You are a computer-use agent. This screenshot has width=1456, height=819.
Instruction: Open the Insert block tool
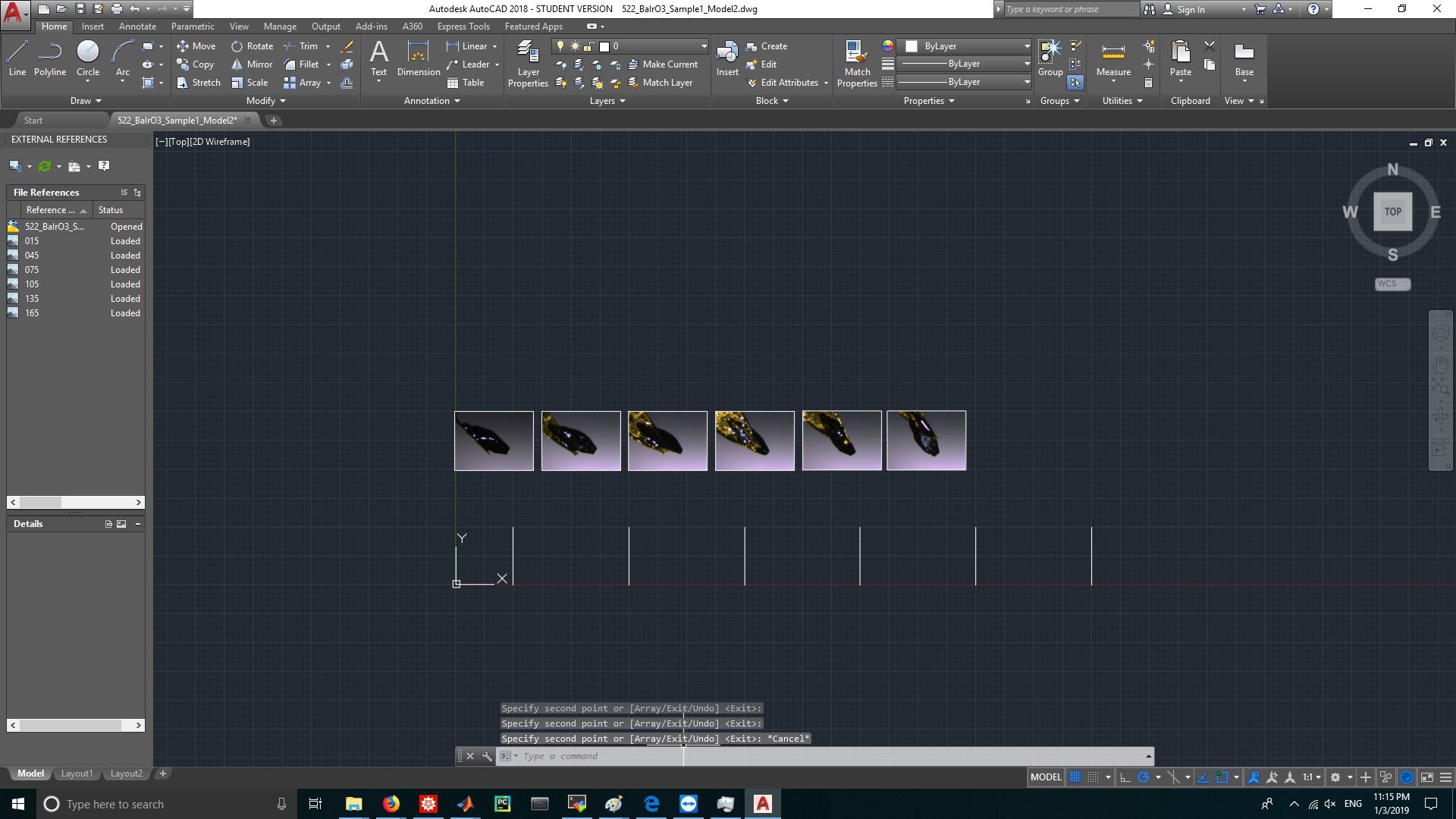point(727,59)
